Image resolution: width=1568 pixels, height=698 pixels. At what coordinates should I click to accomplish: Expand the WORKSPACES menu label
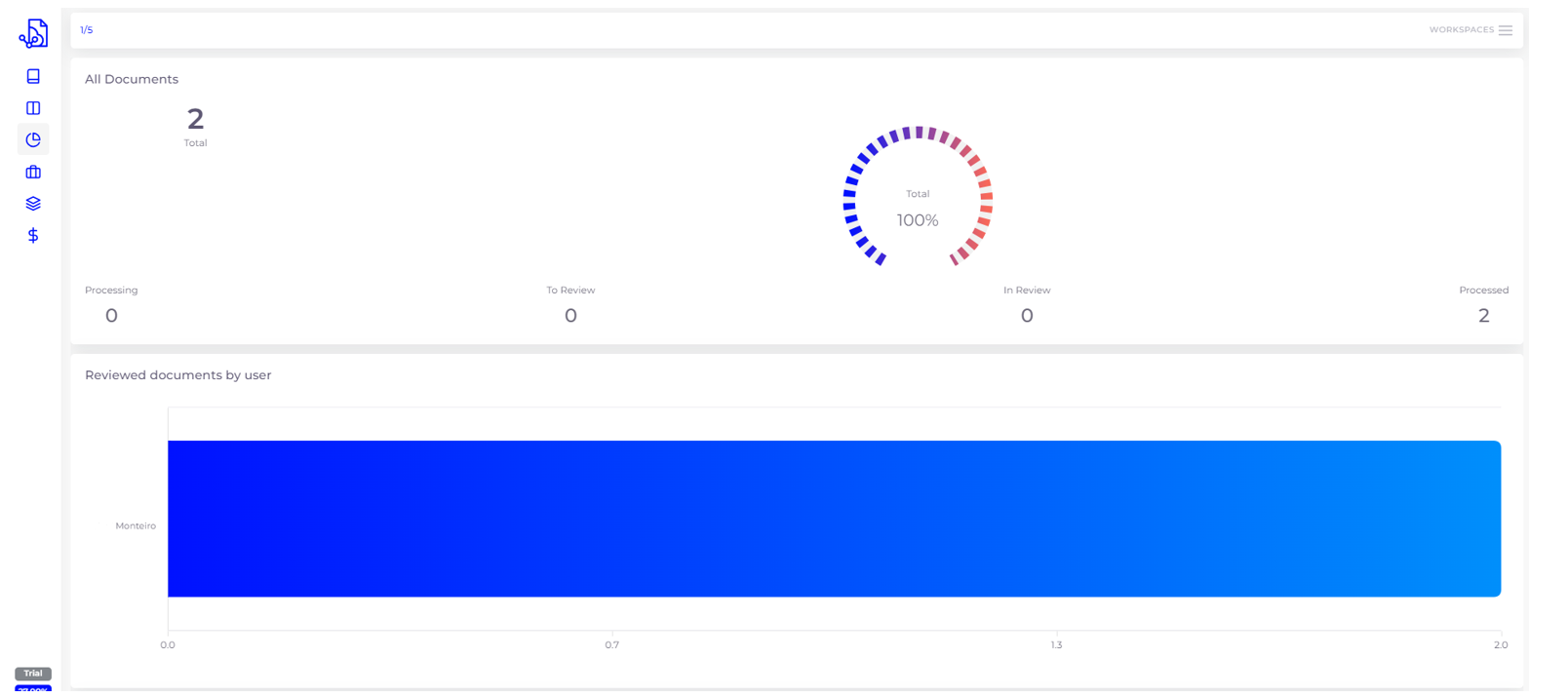1461,30
